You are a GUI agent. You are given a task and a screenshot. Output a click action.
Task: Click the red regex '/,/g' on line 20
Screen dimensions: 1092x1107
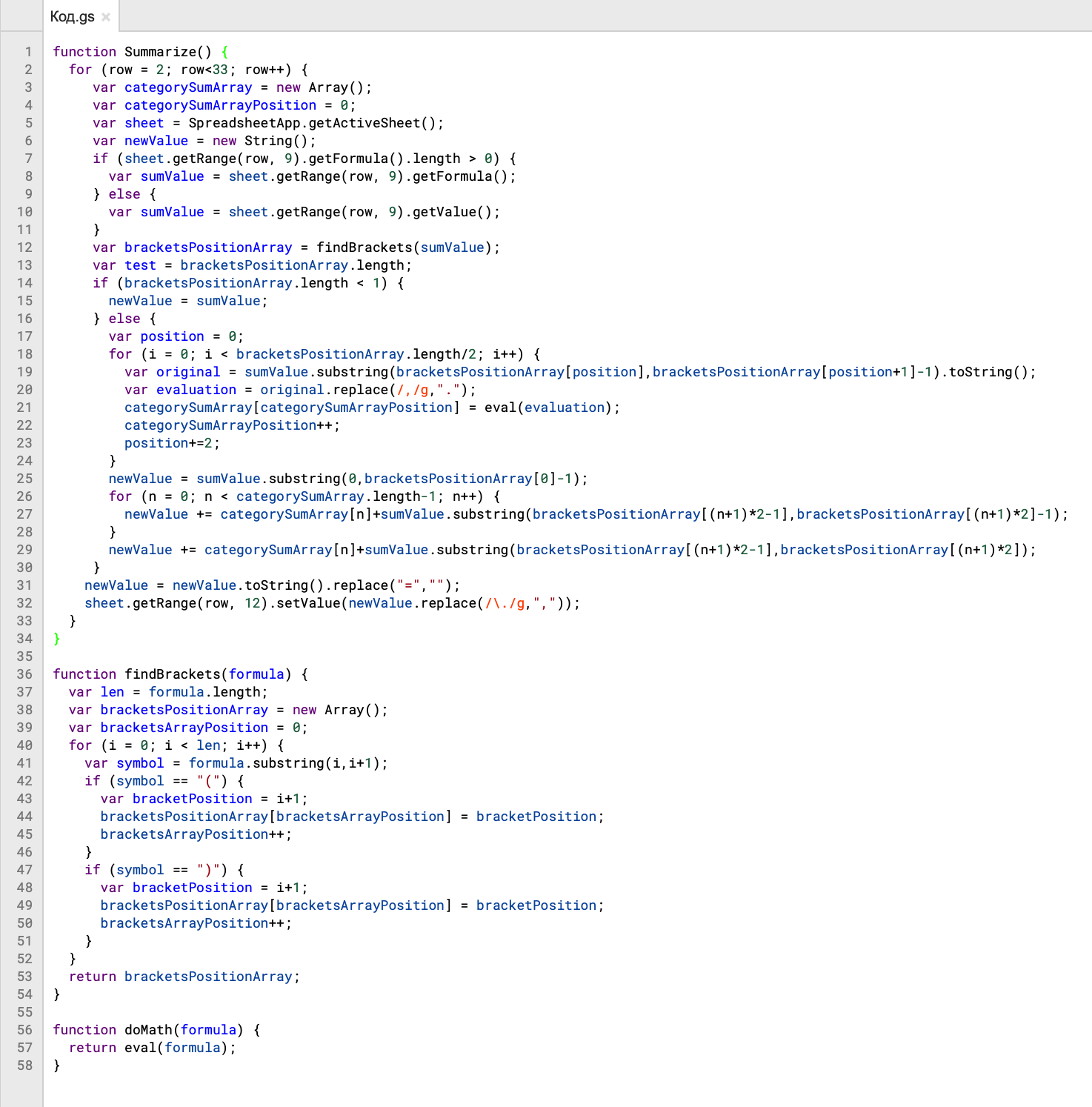[412, 390]
